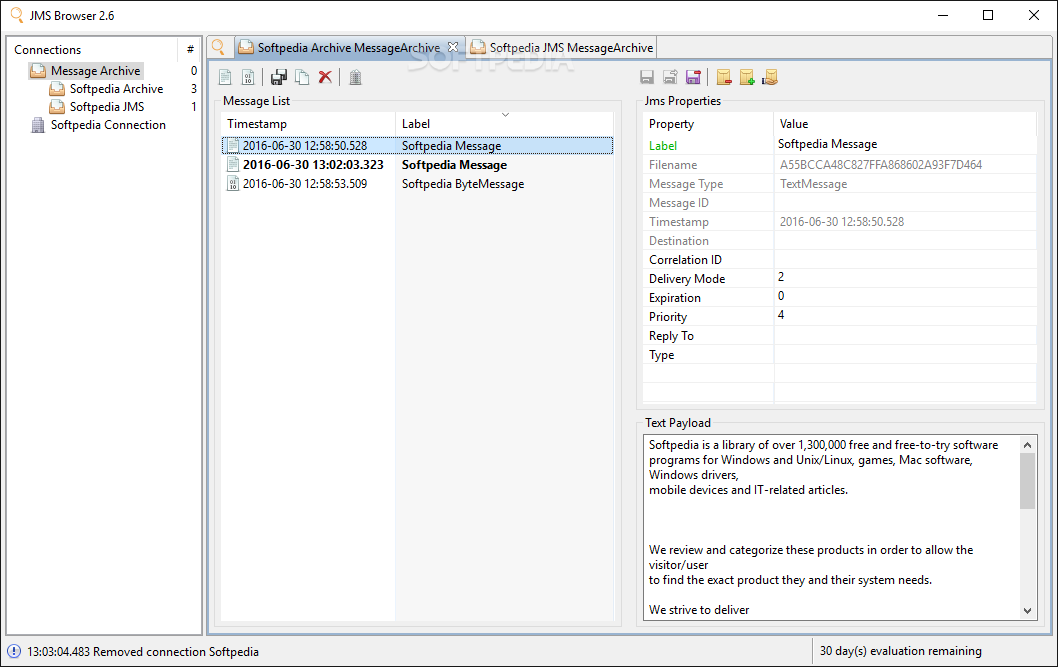Click the Text Payload scrollbar thumb

coord(1027,481)
